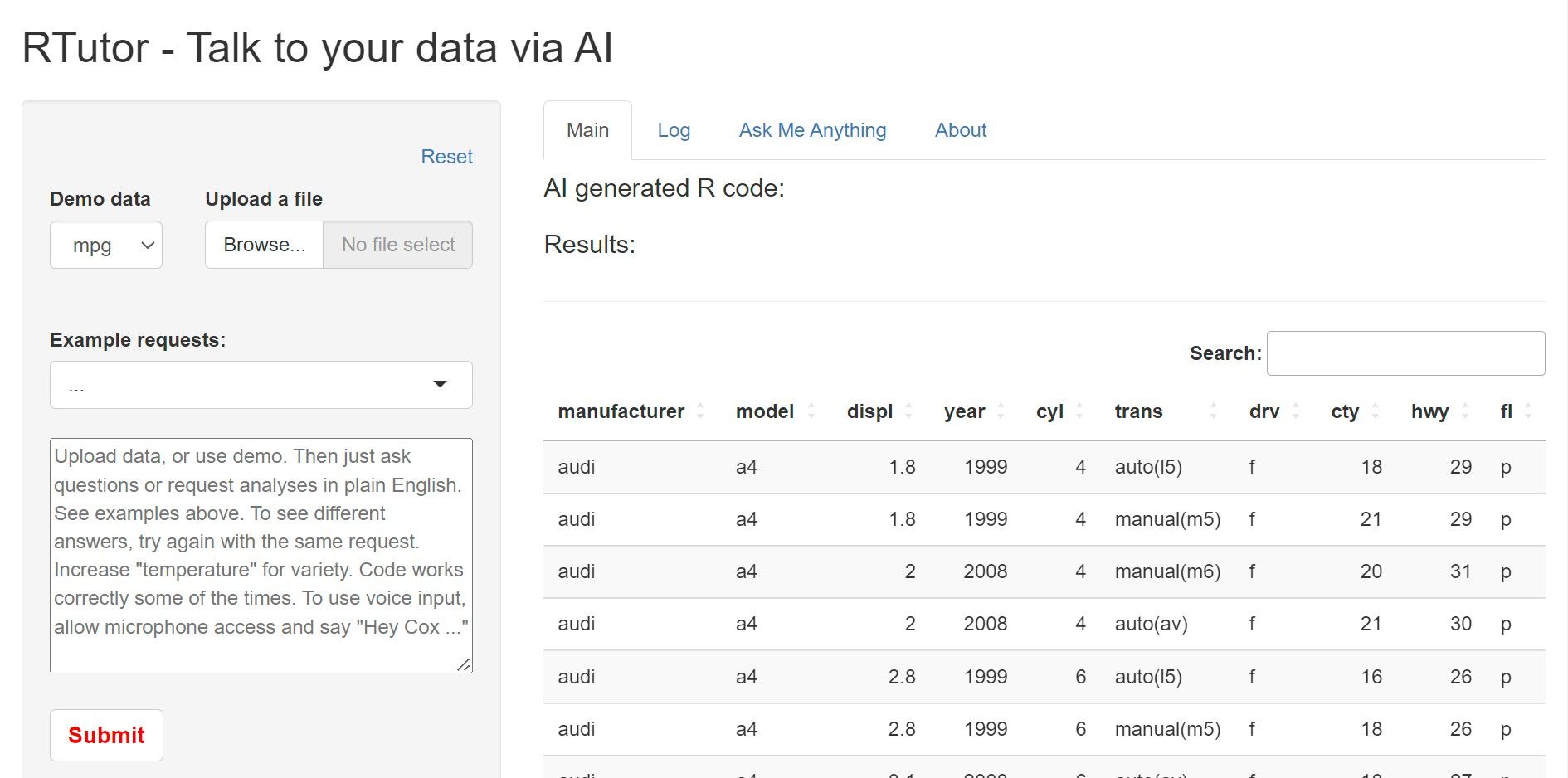This screenshot has height=778, width=1568.
Task: Click the request prompt text area
Action: 261,556
